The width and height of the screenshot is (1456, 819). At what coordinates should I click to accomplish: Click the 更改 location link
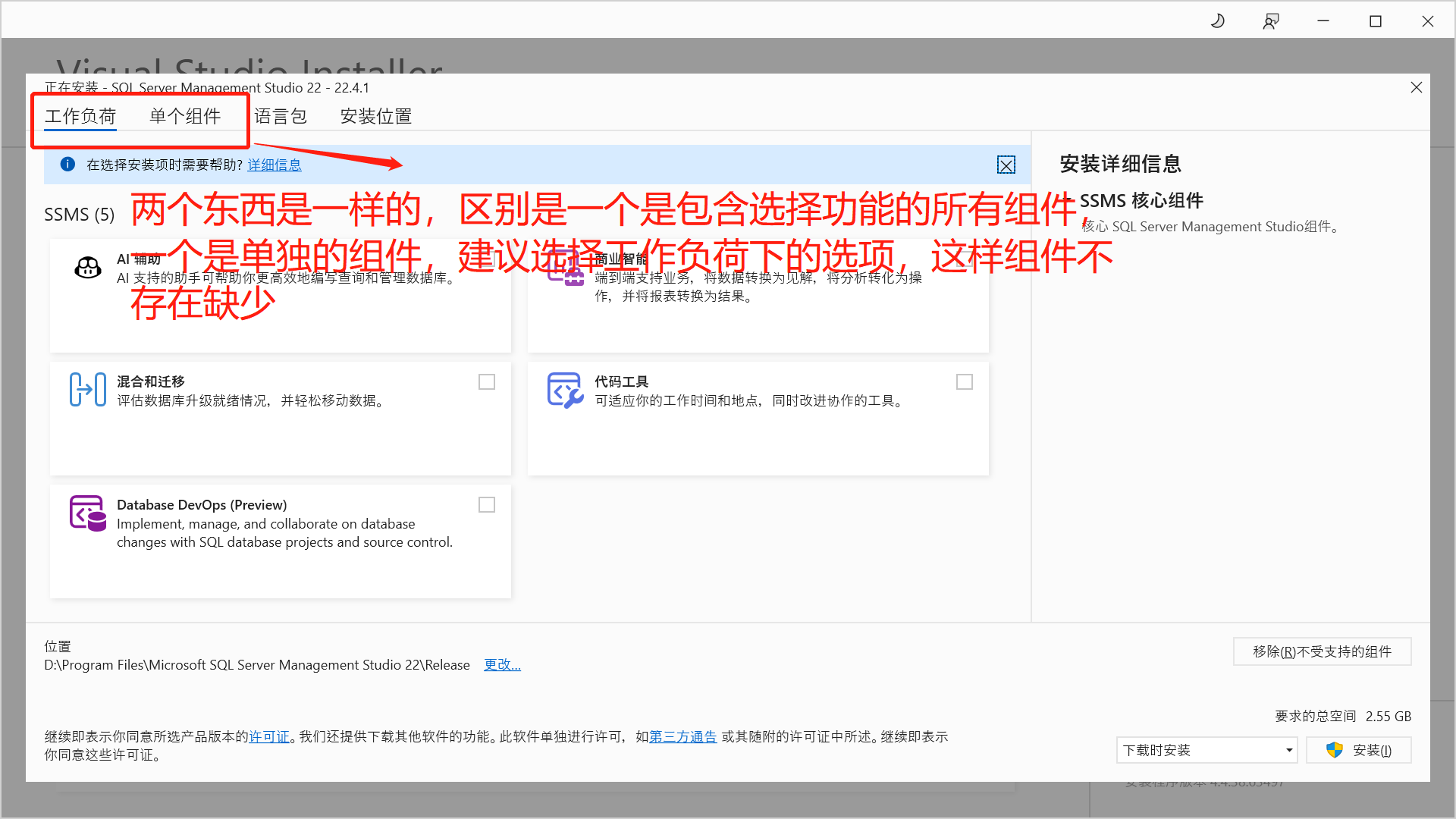click(502, 665)
